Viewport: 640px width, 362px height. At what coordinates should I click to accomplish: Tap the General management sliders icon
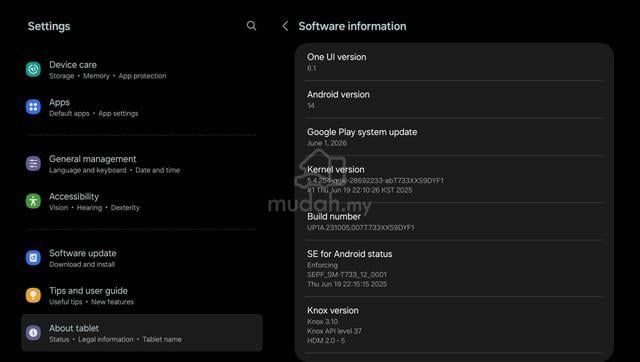[33, 164]
